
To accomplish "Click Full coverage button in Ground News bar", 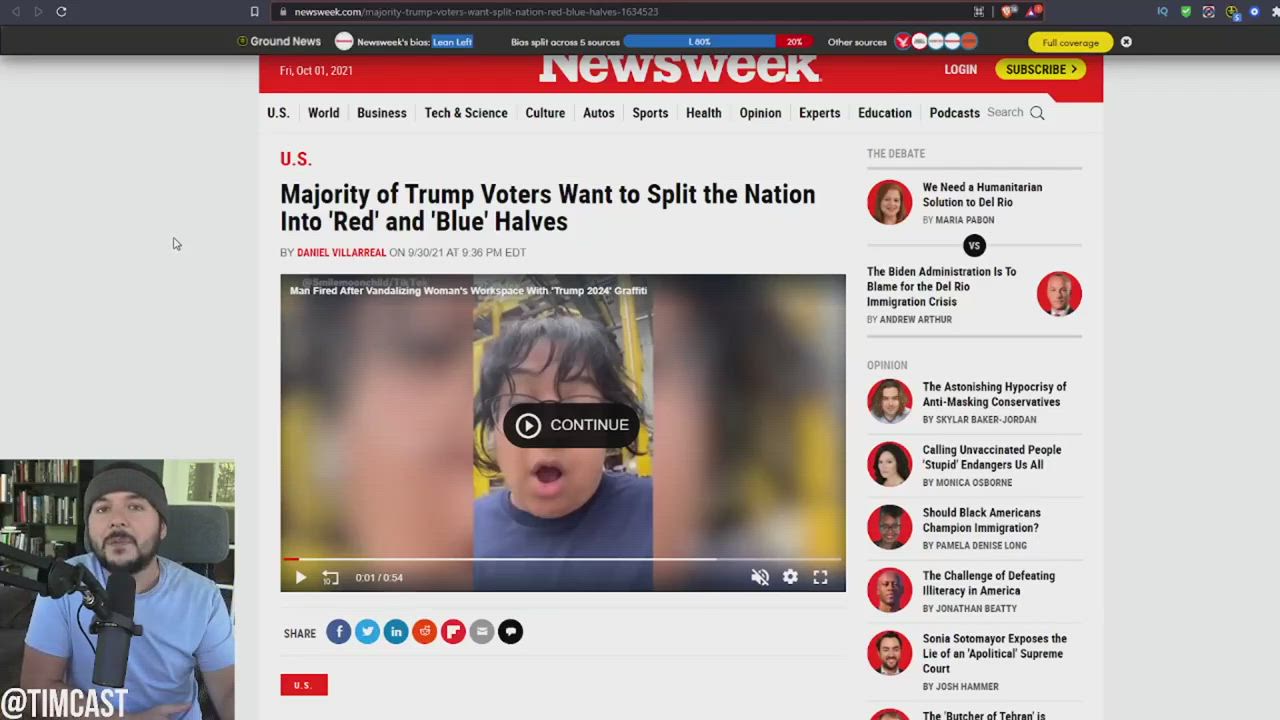I will click(x=1070, y=42).
